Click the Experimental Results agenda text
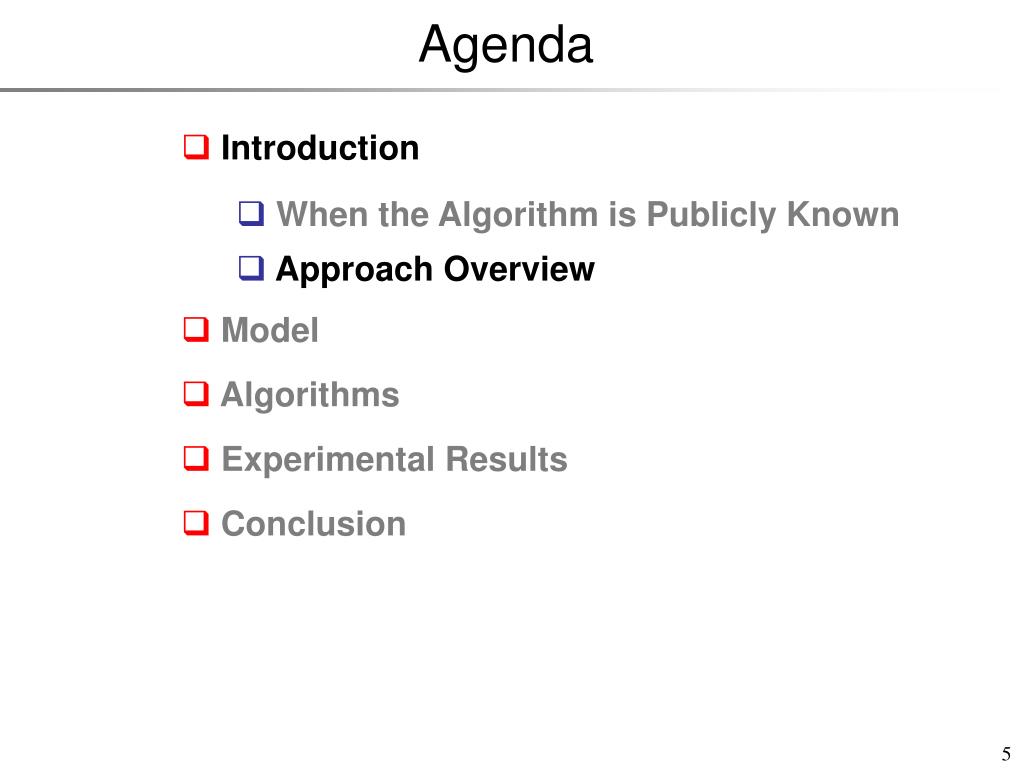Viewport: 1024px width, 768px height. pos(394,460)
